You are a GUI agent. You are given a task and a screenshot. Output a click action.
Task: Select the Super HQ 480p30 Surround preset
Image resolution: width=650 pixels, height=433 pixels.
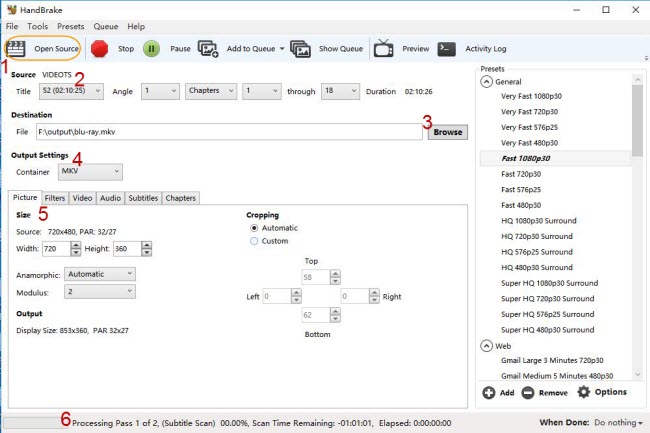548,330
